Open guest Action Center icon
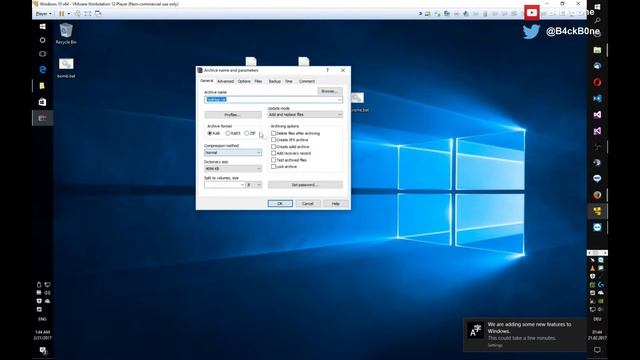The image size is (640, 360). [x=43, y=350]
